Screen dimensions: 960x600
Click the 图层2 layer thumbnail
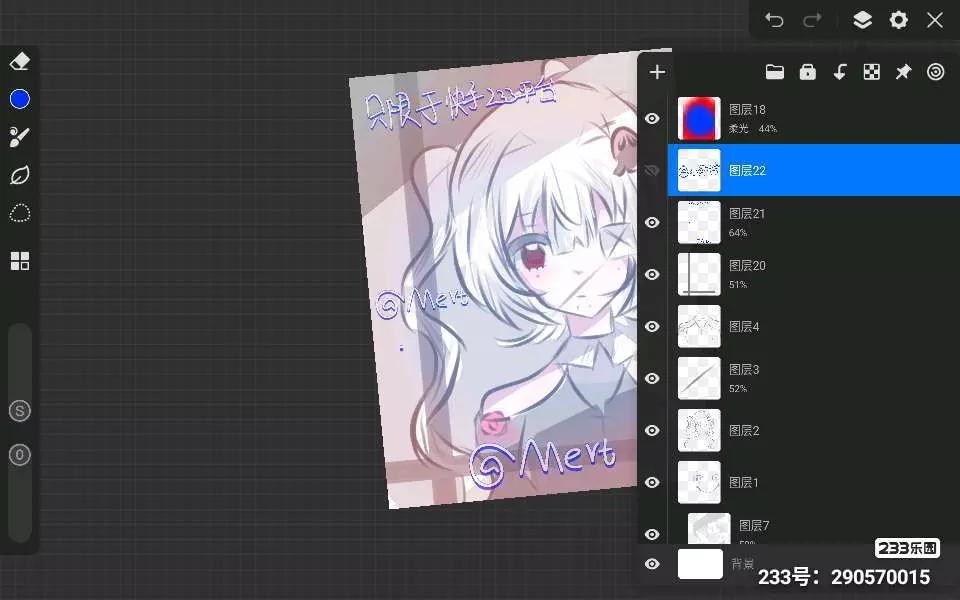[x=699, y=430]
